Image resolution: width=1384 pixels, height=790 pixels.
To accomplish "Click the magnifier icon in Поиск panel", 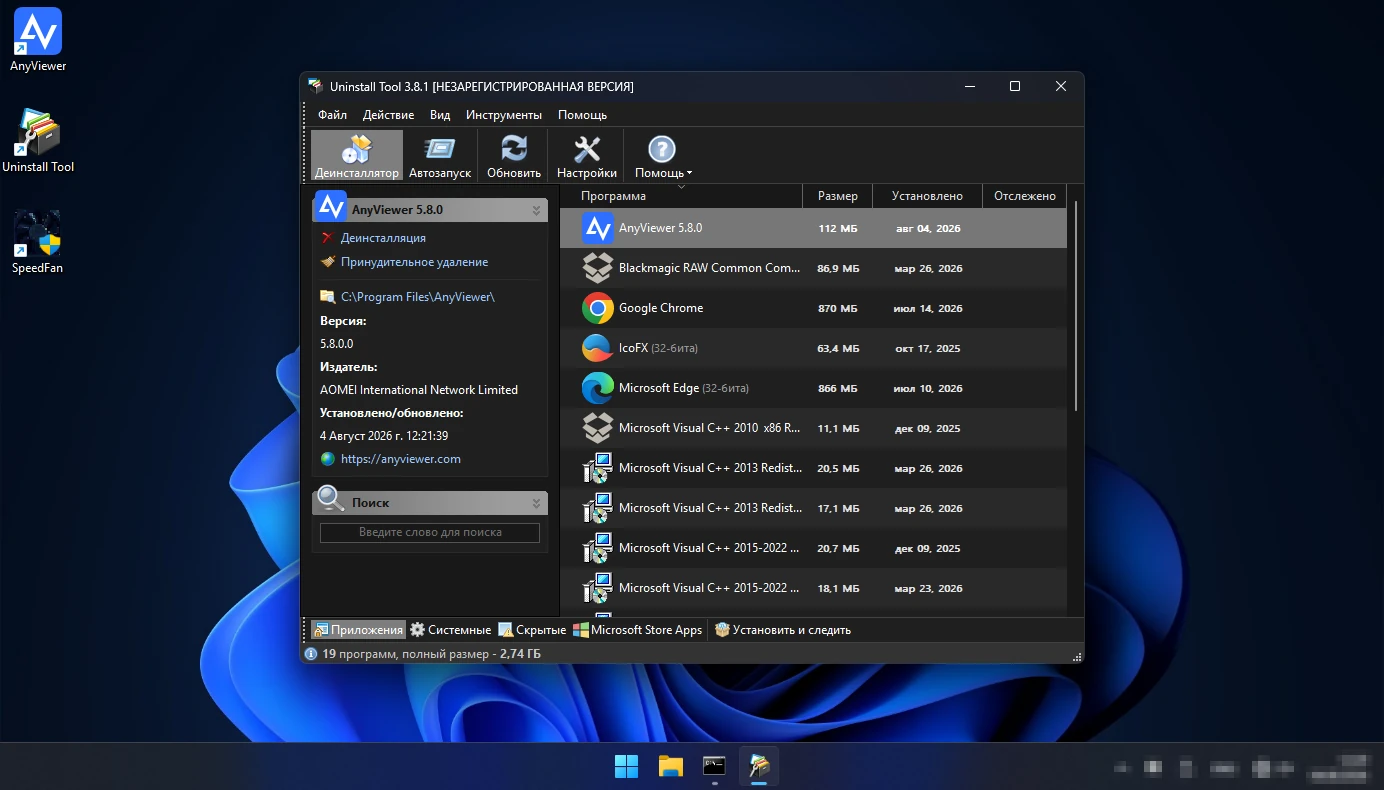I will point(330,499).
